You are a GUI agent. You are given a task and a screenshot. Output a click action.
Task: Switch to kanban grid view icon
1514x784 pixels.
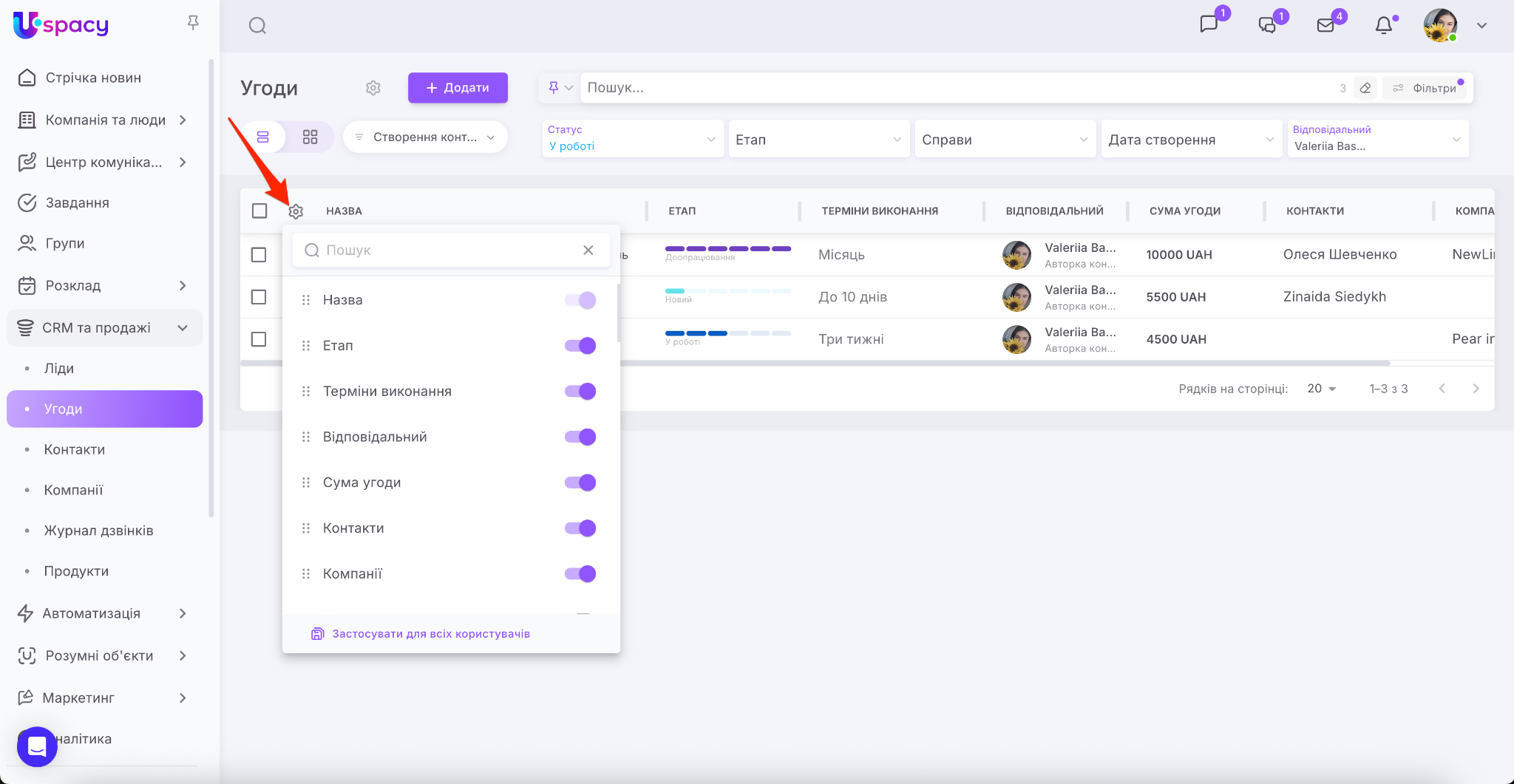(x=310, y=137)
